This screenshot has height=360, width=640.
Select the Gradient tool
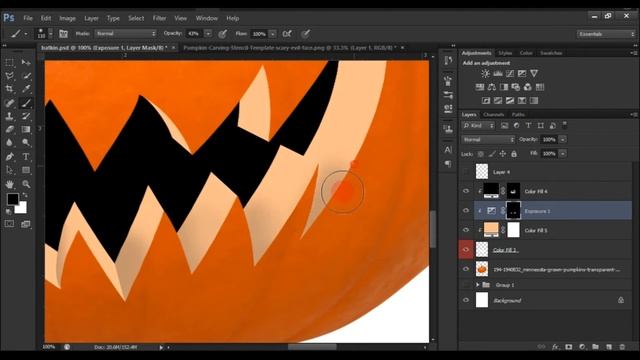(26, 129)
